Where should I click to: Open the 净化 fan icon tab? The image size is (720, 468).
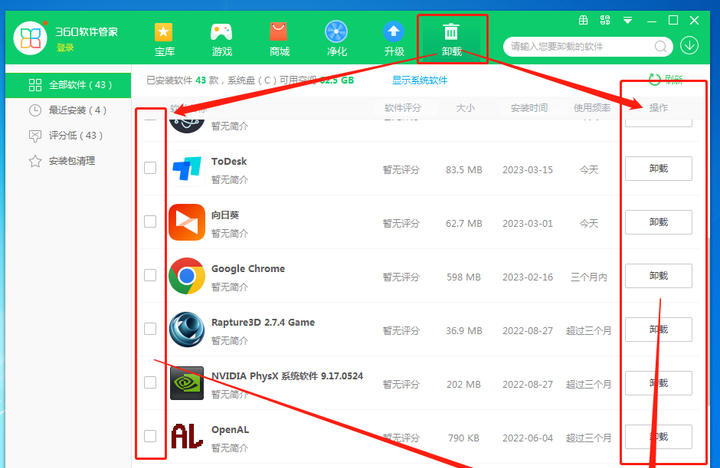point(336,39)
